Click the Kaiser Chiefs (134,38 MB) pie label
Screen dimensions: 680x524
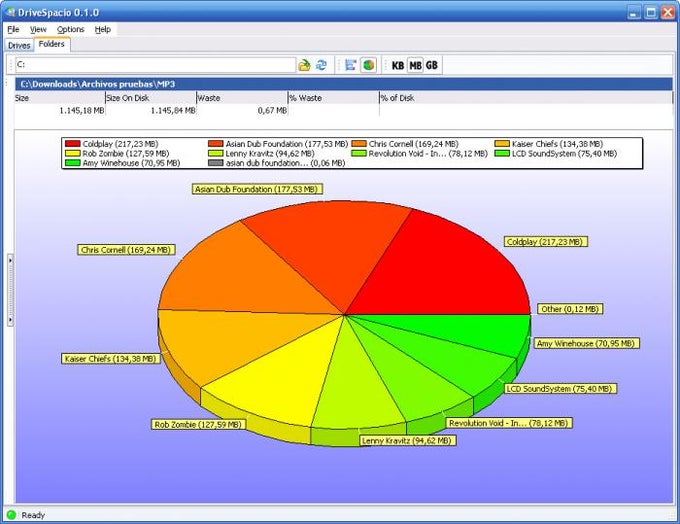point(111,359)
